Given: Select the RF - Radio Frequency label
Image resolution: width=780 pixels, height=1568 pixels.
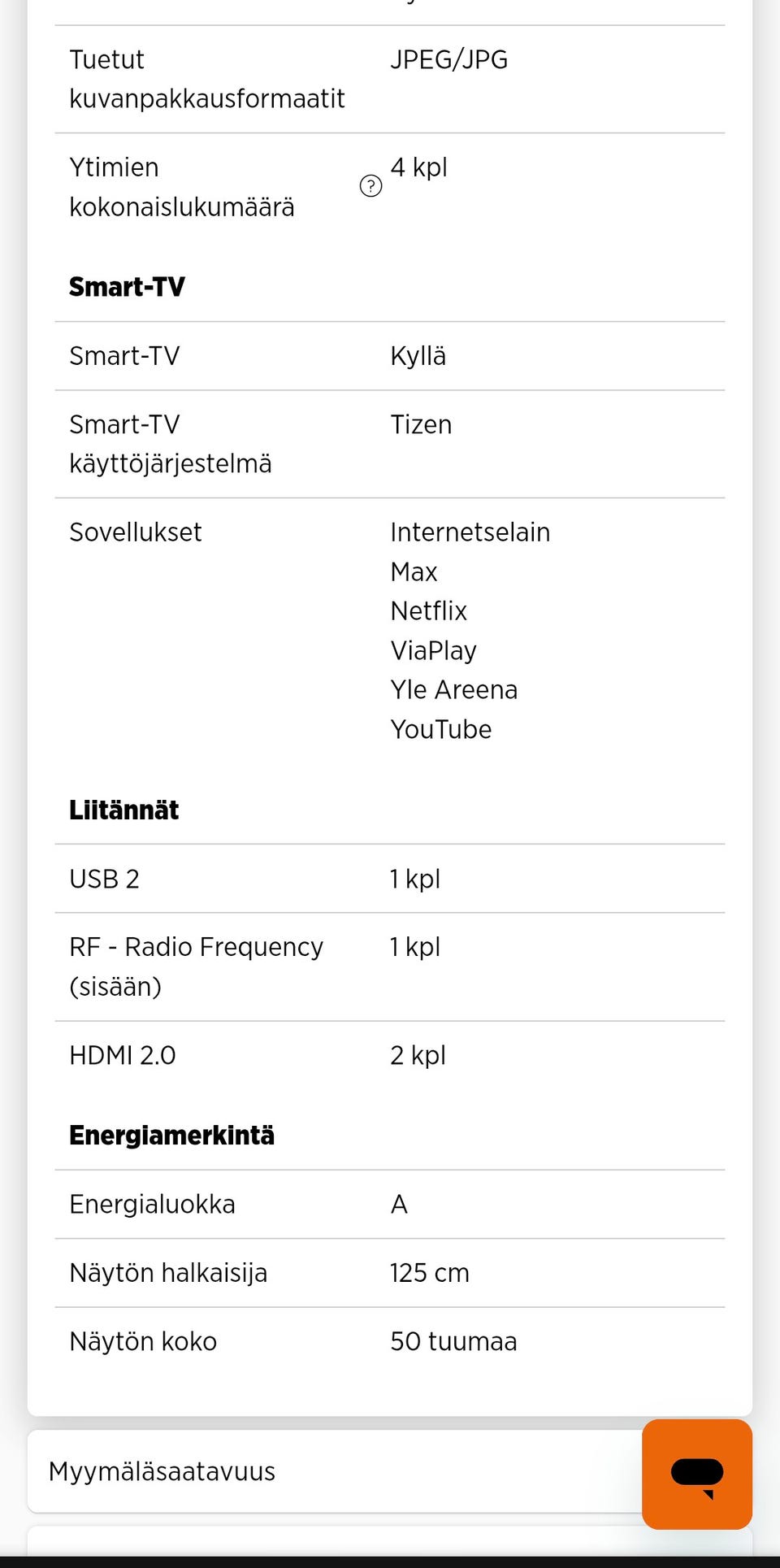Looking at the screenshot, I should pyautogui.click(x=196, y=948).
